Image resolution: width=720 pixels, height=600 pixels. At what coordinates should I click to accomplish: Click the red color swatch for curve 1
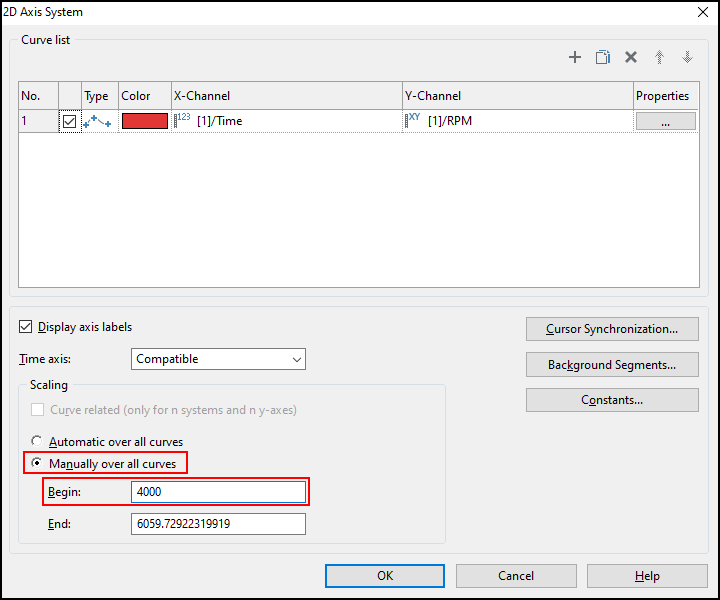point(144,121)
